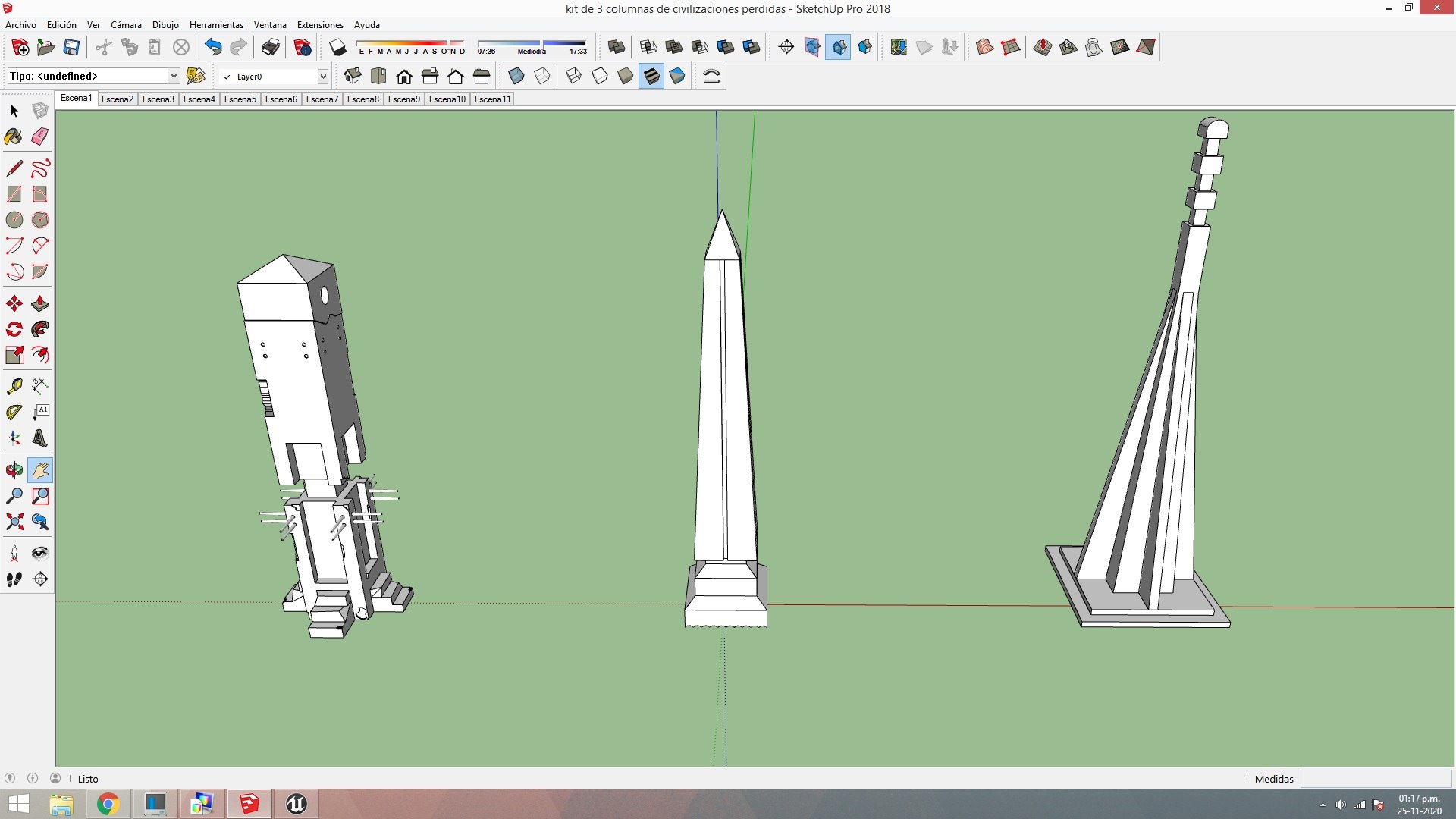Open the Herramientas menu
Screen dimensions: 1456x819
(x=216, y=25)
